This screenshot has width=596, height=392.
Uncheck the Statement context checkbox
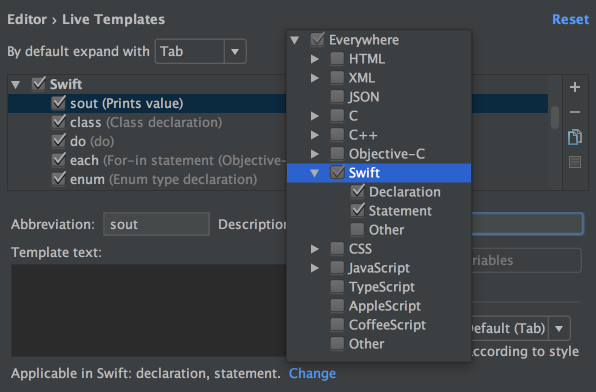[357, 211]
